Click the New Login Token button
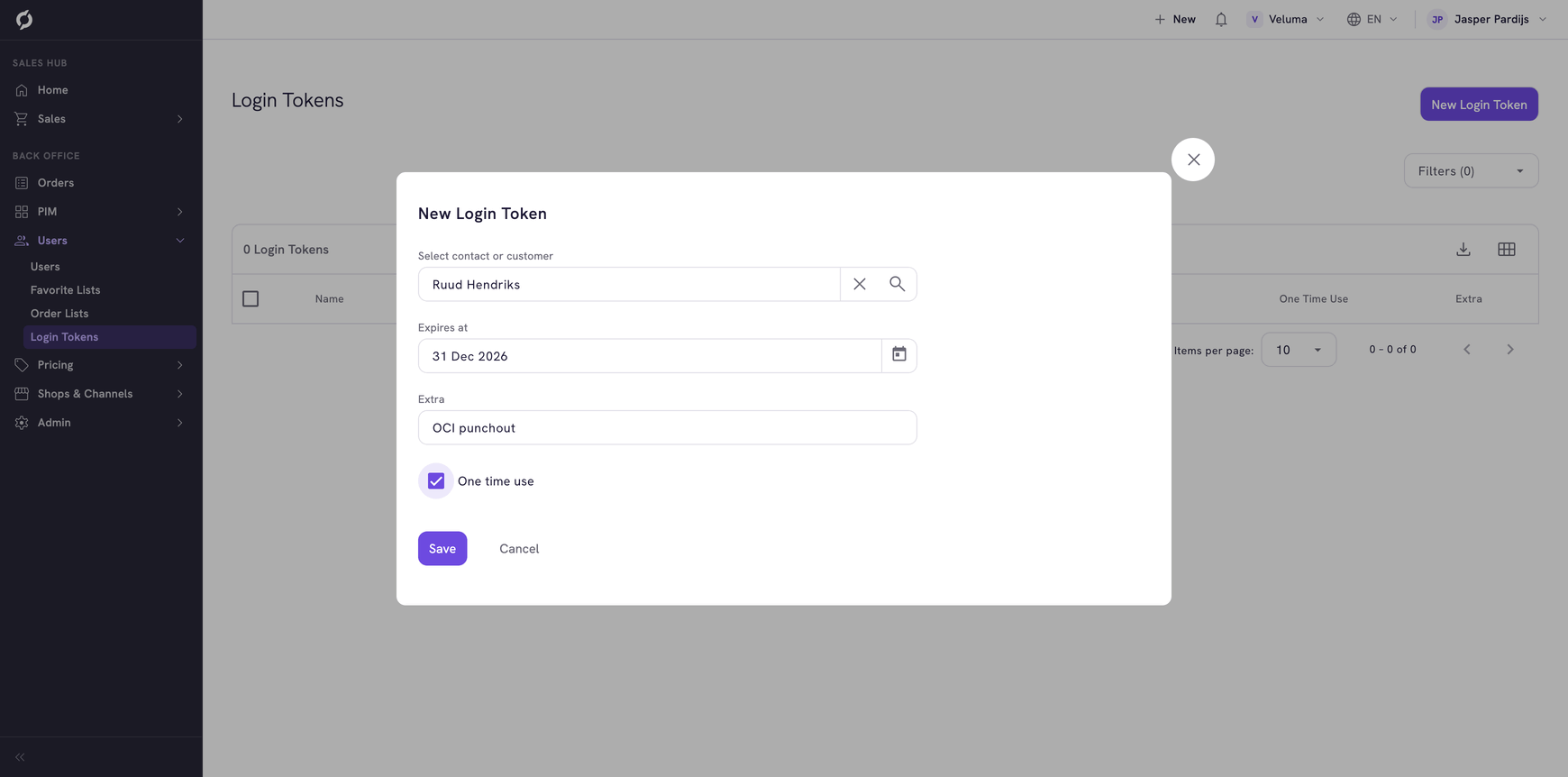1568x777 pixels. [1479, 105]
